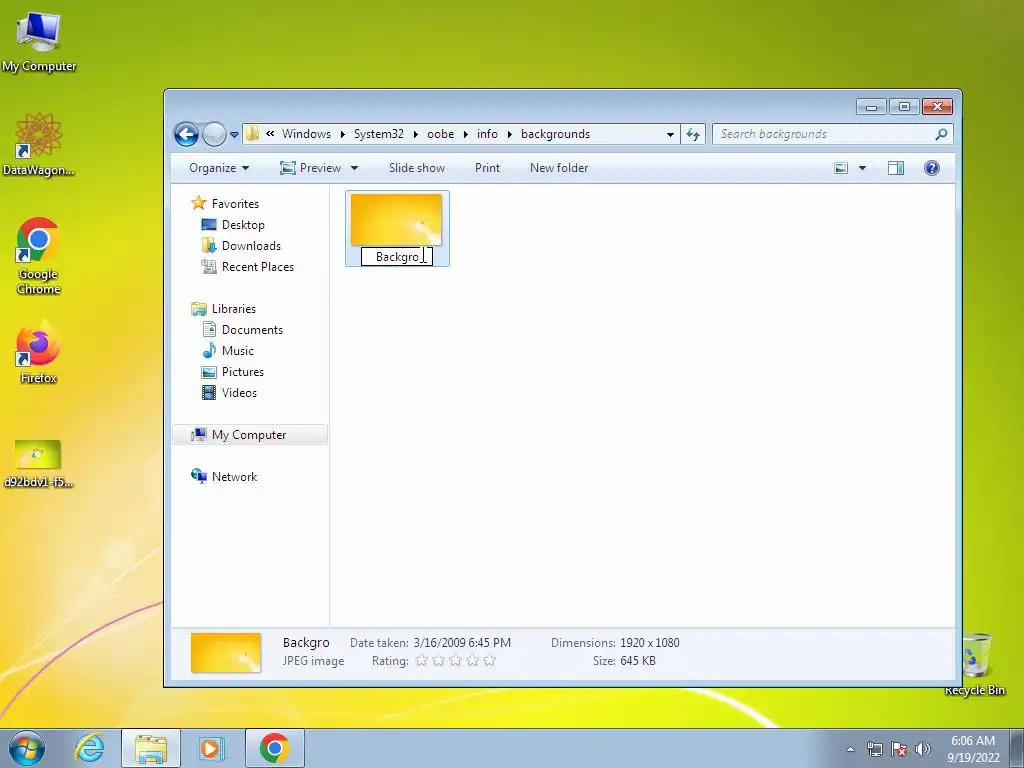Image resolution: width=1024 pixels, height=768 pixels.
Task: Set rating to three stars
Action: [x=455, y=661]
